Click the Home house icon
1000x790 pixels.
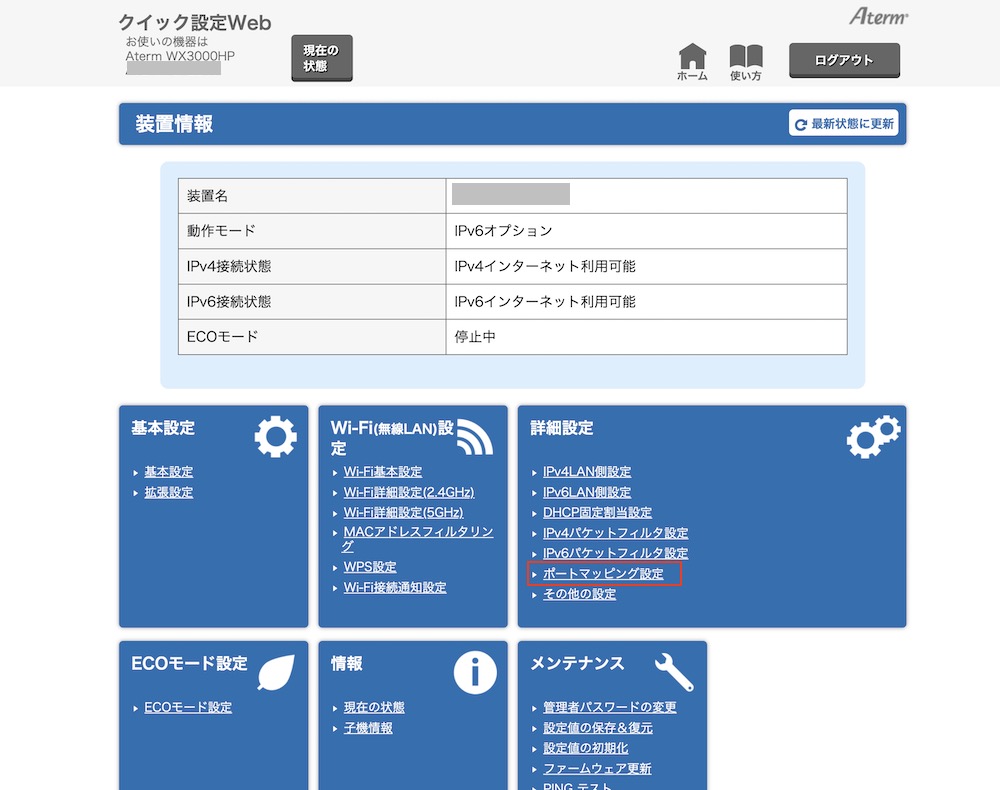[x=692, y=58]
